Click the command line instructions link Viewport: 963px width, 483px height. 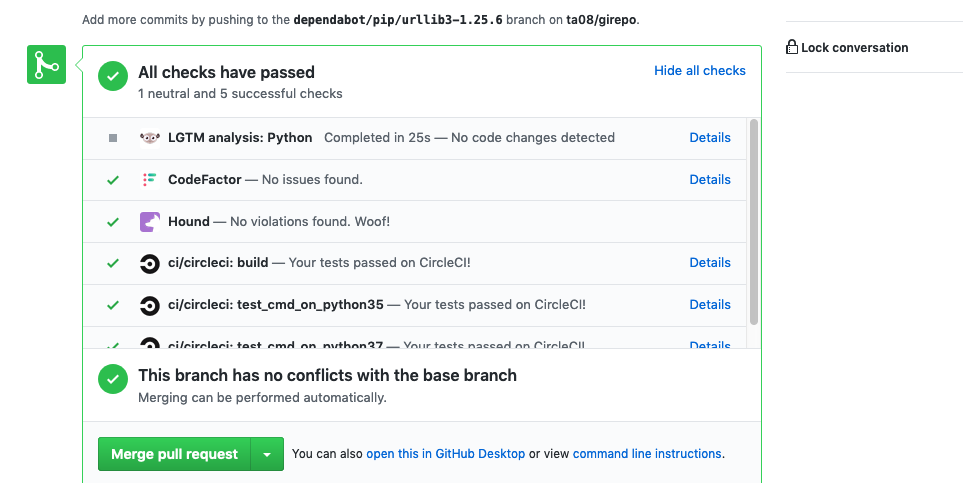click(647, 454)
